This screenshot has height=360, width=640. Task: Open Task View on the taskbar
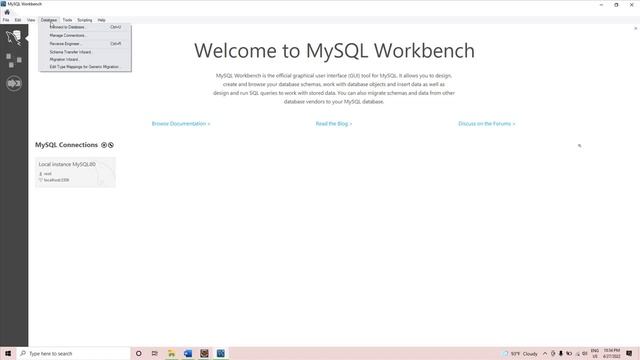point(155,353)
